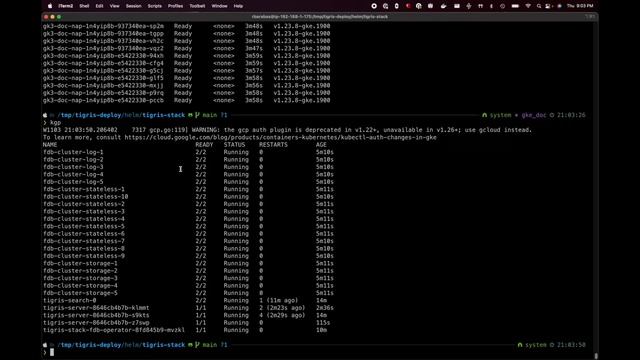Click restart count '2 (2m23s ago)'
Viewport: 640px width, 360px height.
[x=282, y=308]
